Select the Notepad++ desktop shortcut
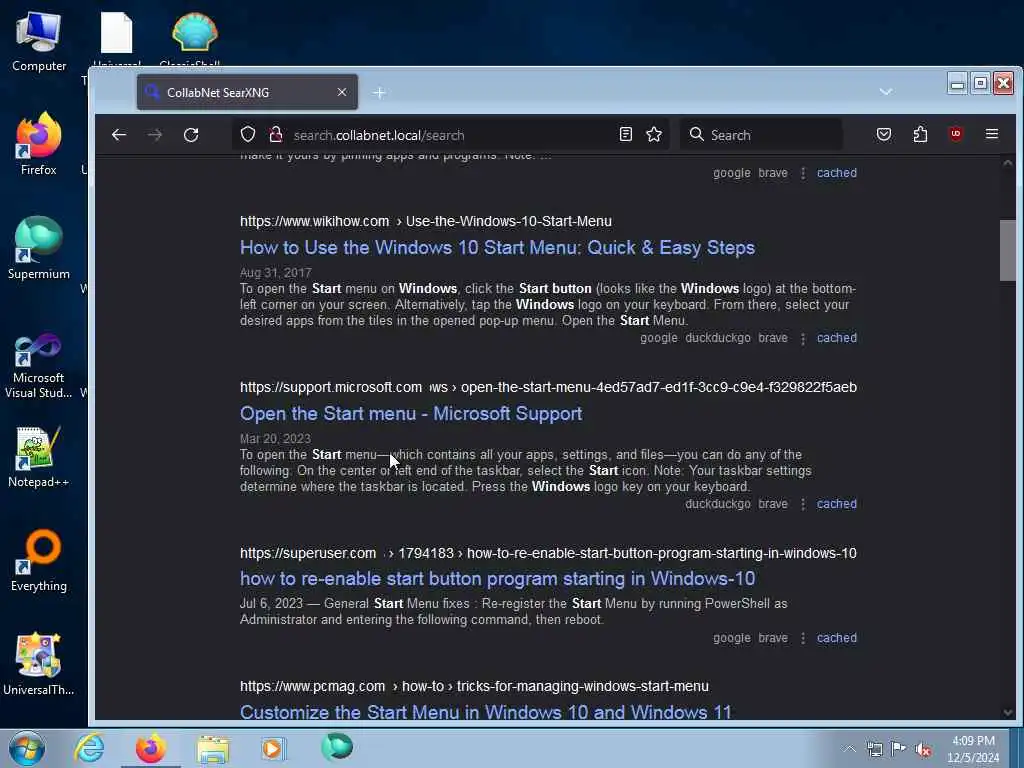The height and width of the screenshot is (768, 1024). 39,457
